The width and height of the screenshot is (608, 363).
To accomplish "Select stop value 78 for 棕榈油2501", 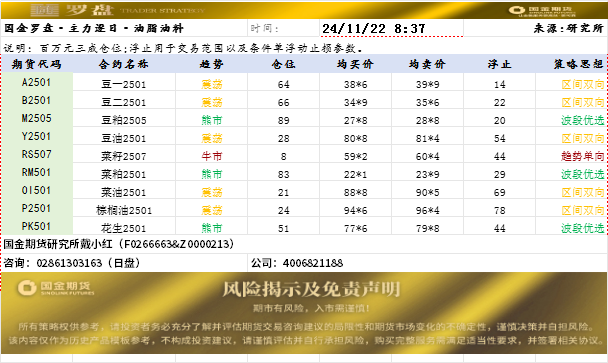I will tap(499, 210).
